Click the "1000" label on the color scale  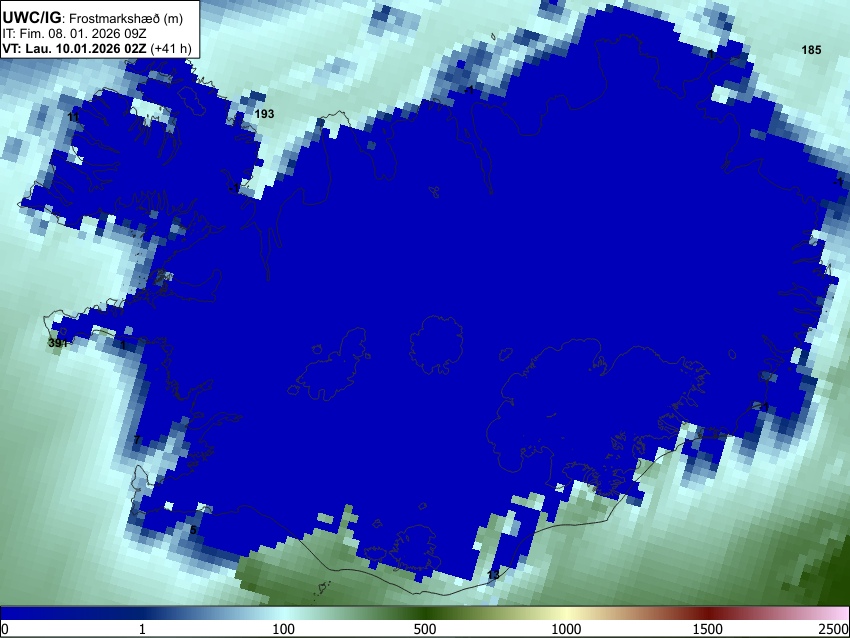(566, 629)
